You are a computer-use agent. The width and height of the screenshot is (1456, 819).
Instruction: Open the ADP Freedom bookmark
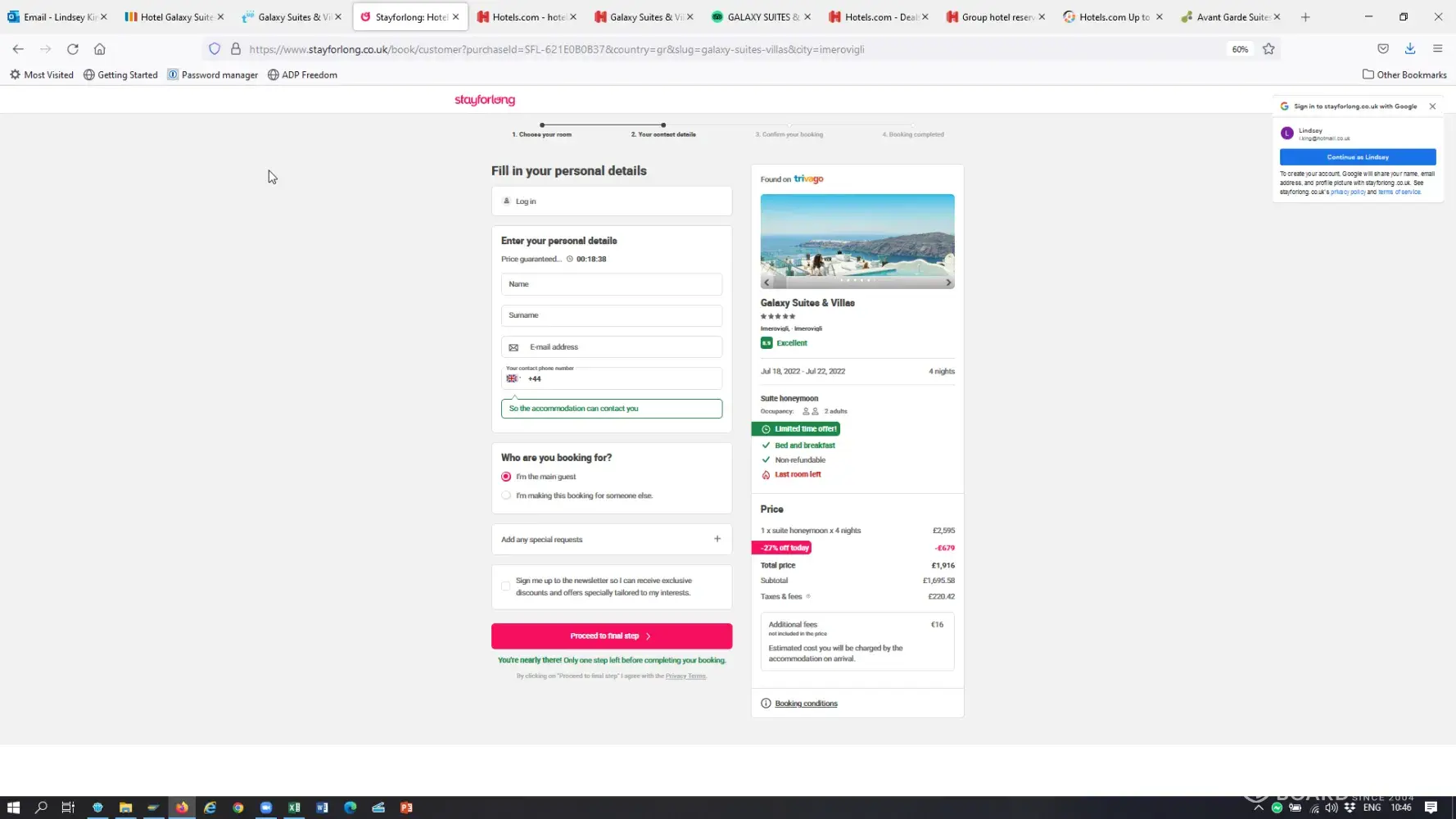click(x=302, y=75)
